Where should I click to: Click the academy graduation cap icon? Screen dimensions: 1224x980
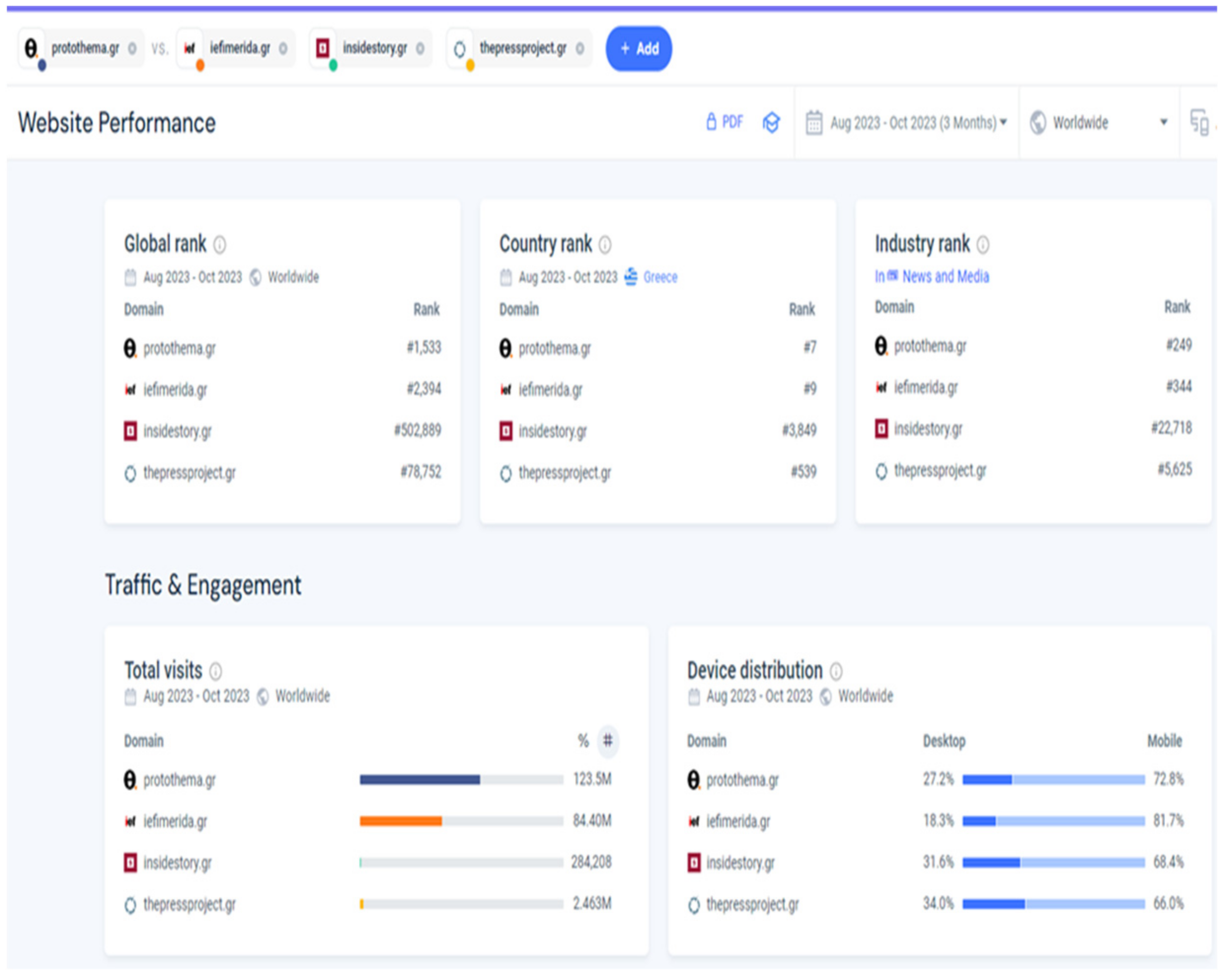tap(771, 122)
